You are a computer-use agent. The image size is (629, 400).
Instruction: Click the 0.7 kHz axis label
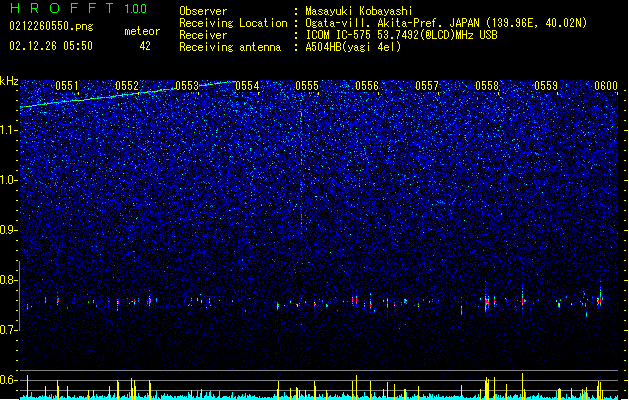coord(9,330)
